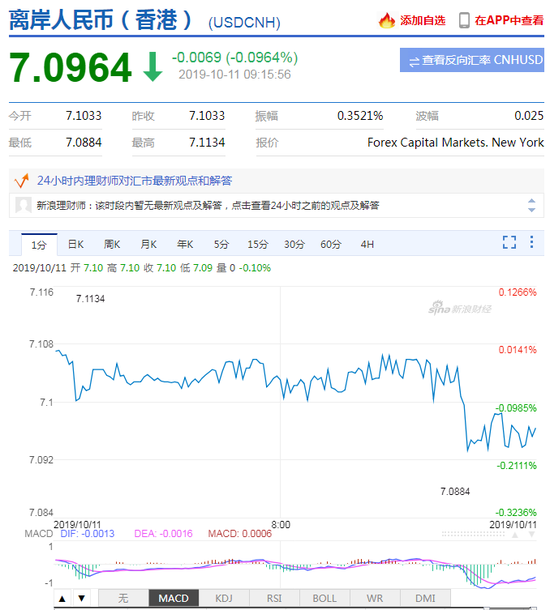Click the -0.0985% axis label
This screenshot has height=610, width=550.
point(516,408)
